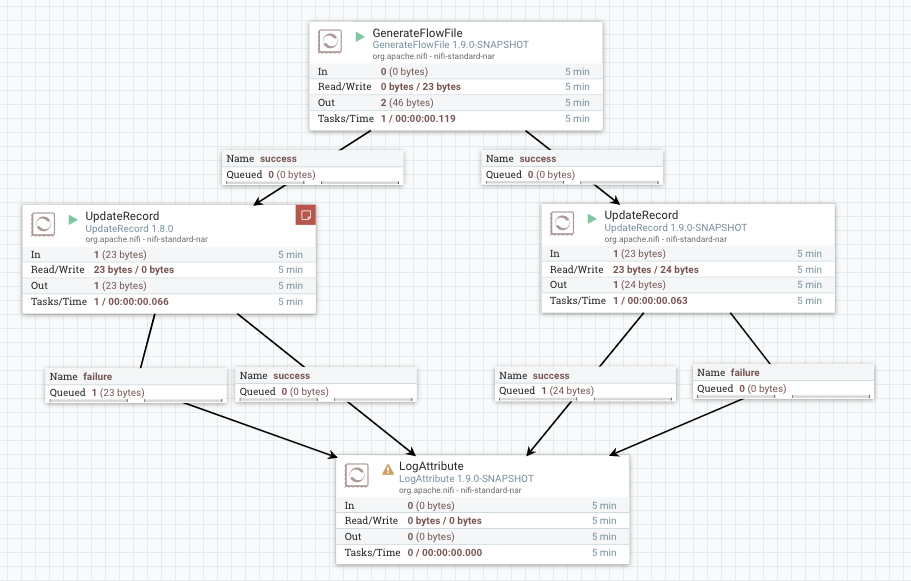The image size is (911, 581).
Task: Click the green running indicator on GenerateFlowFile
Action: (360, 37)
